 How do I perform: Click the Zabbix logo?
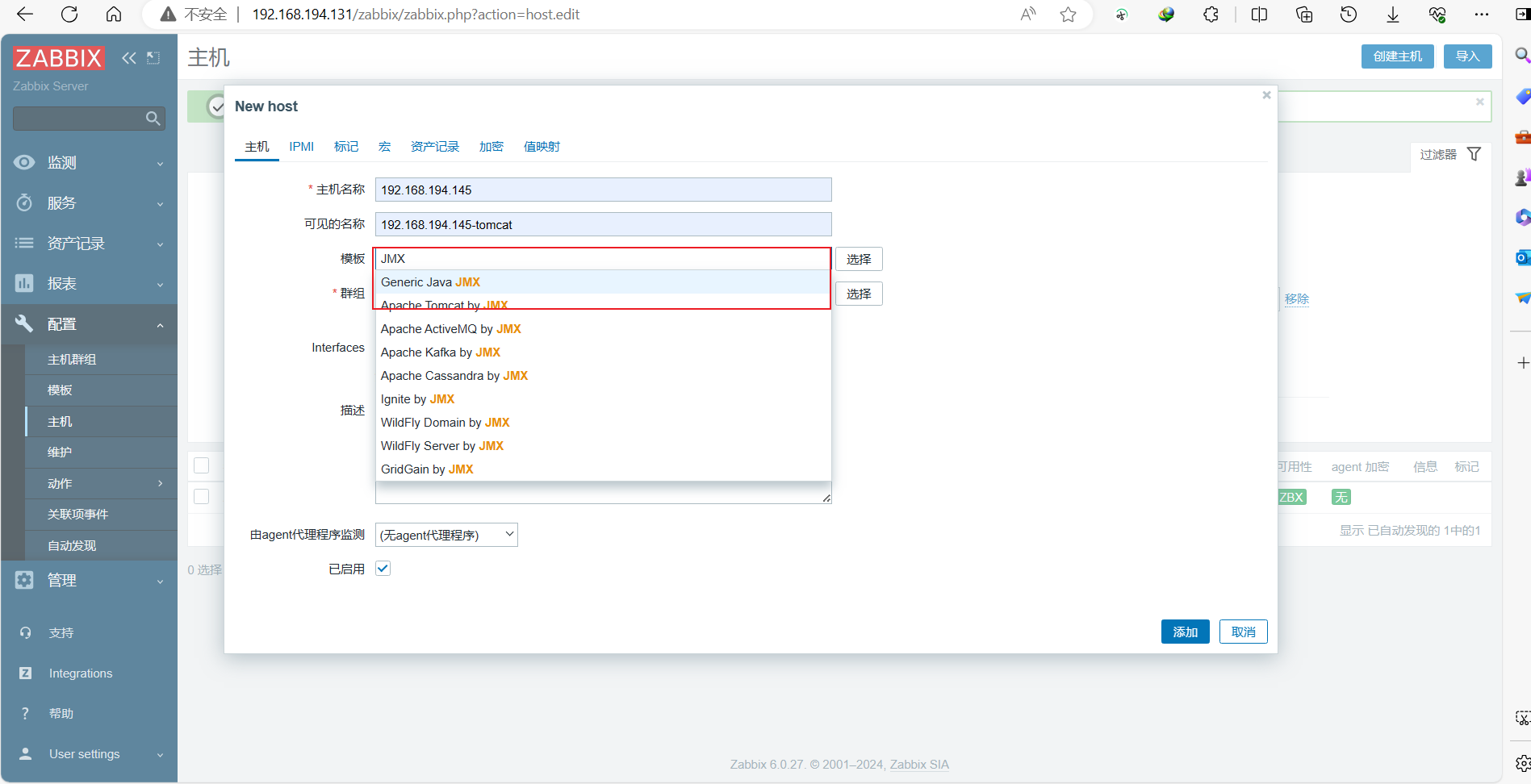pos(58,58)
